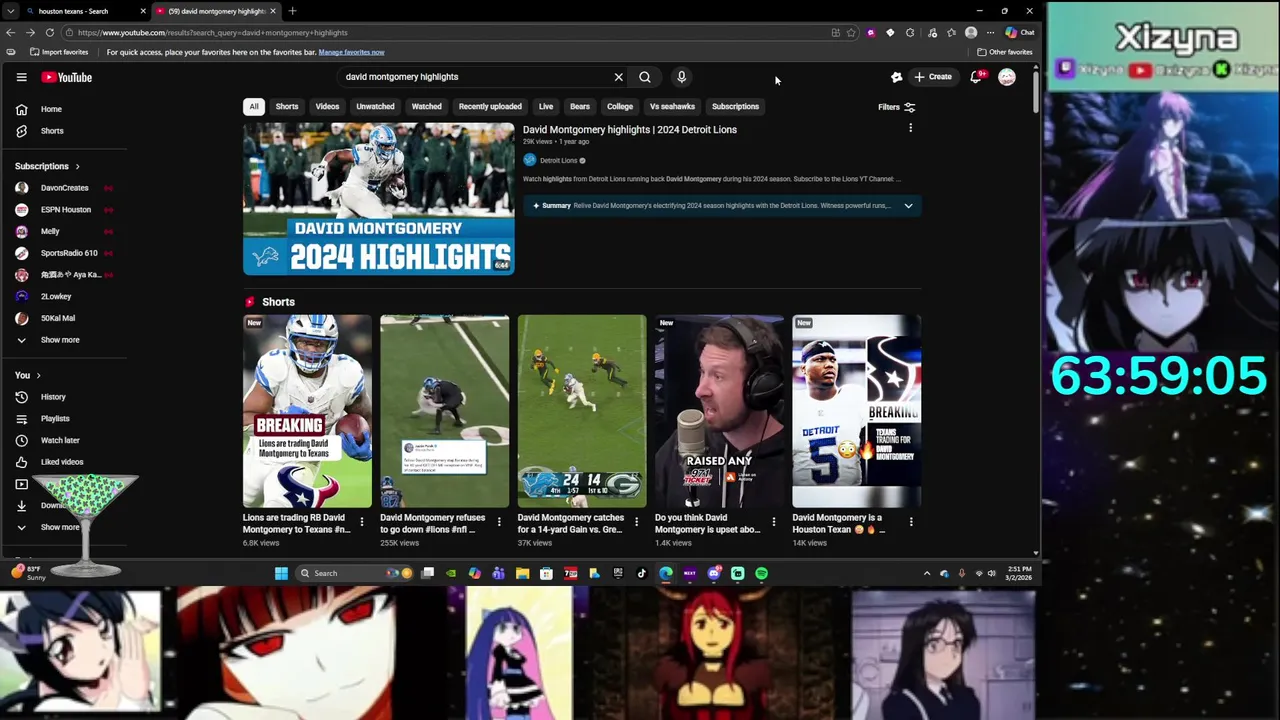Select the Unwatched filter chip

coord(375,106)
